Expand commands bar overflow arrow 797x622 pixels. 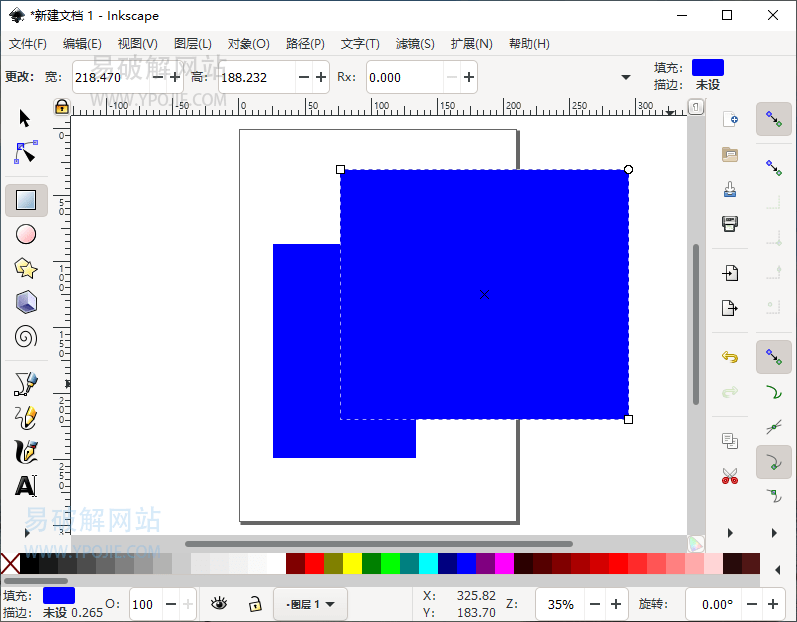point(730,533)
